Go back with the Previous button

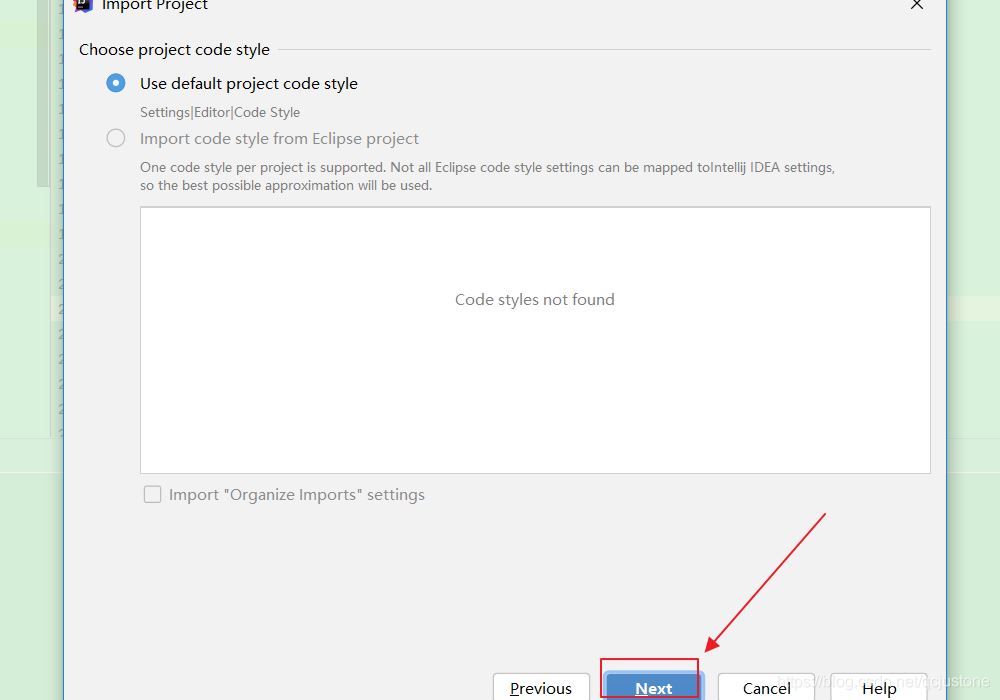pyautogui.click(x=541, y=688)
